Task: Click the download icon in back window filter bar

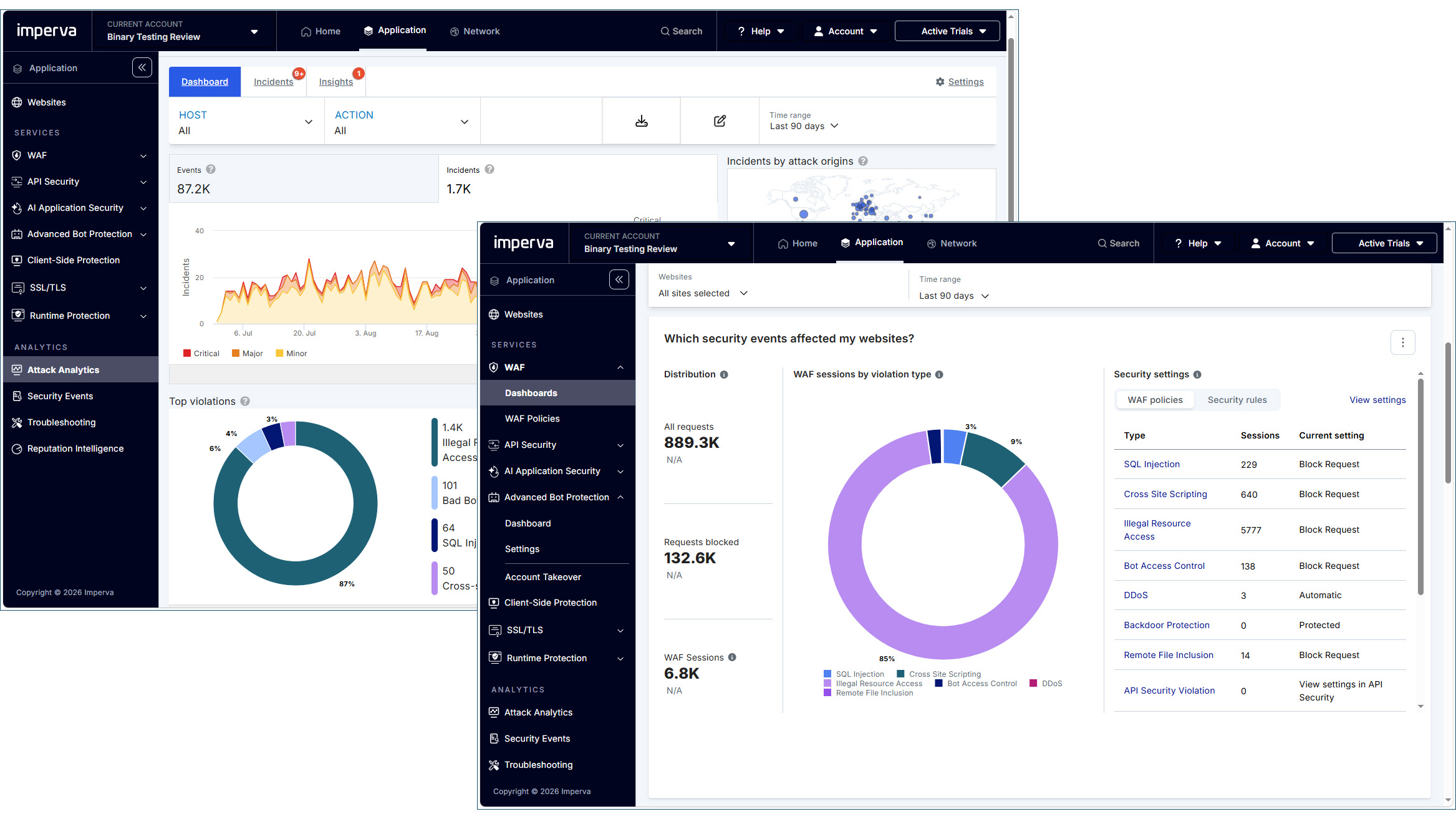Action: point(641,121)
